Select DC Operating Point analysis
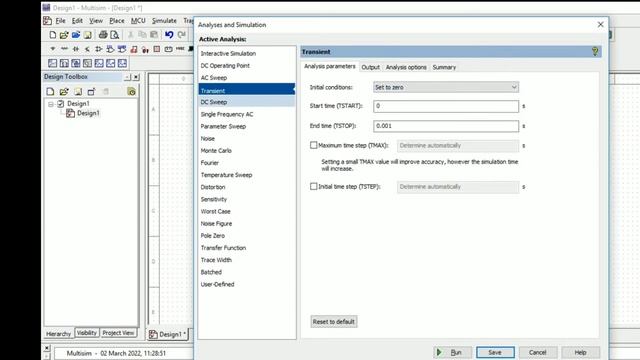The width and height of the screenshot is (640, 360). coord(225,65)
